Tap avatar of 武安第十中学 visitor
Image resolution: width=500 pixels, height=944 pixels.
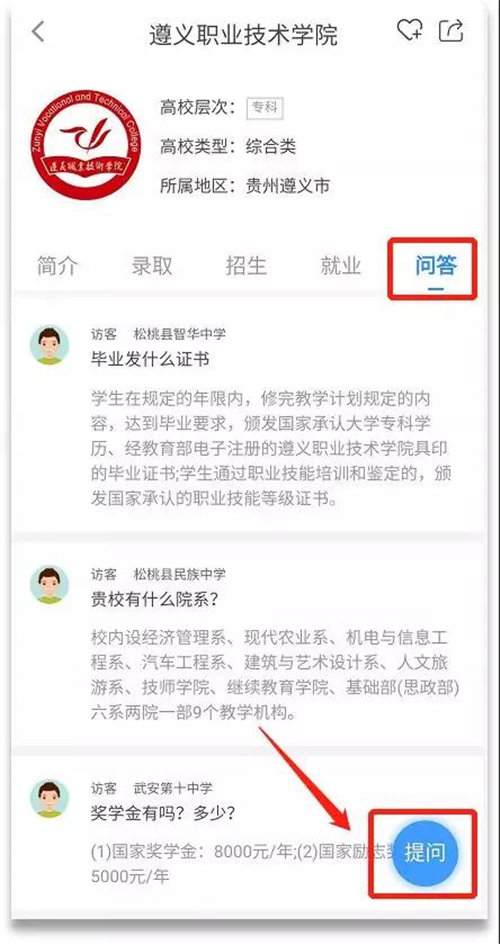pos(49,798)
